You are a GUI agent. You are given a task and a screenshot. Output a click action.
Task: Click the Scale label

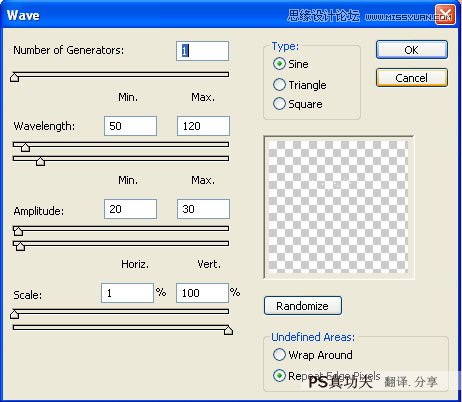(x=28, y=295)
